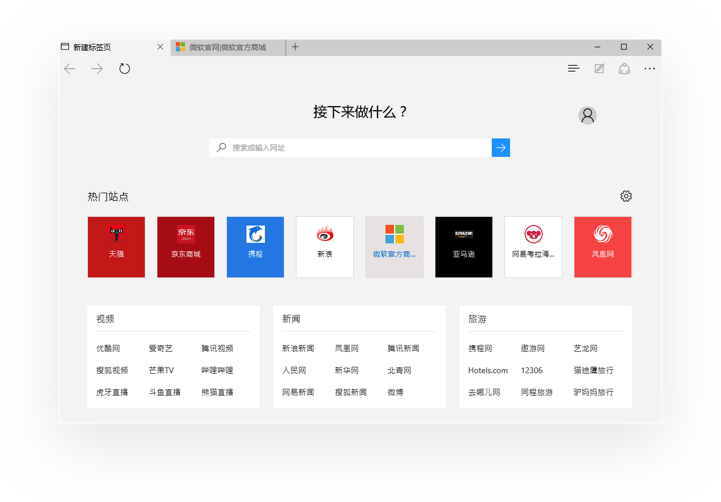Click the magnifier icon in search box
Screen dimensions: 721x502
pos(221,148)
